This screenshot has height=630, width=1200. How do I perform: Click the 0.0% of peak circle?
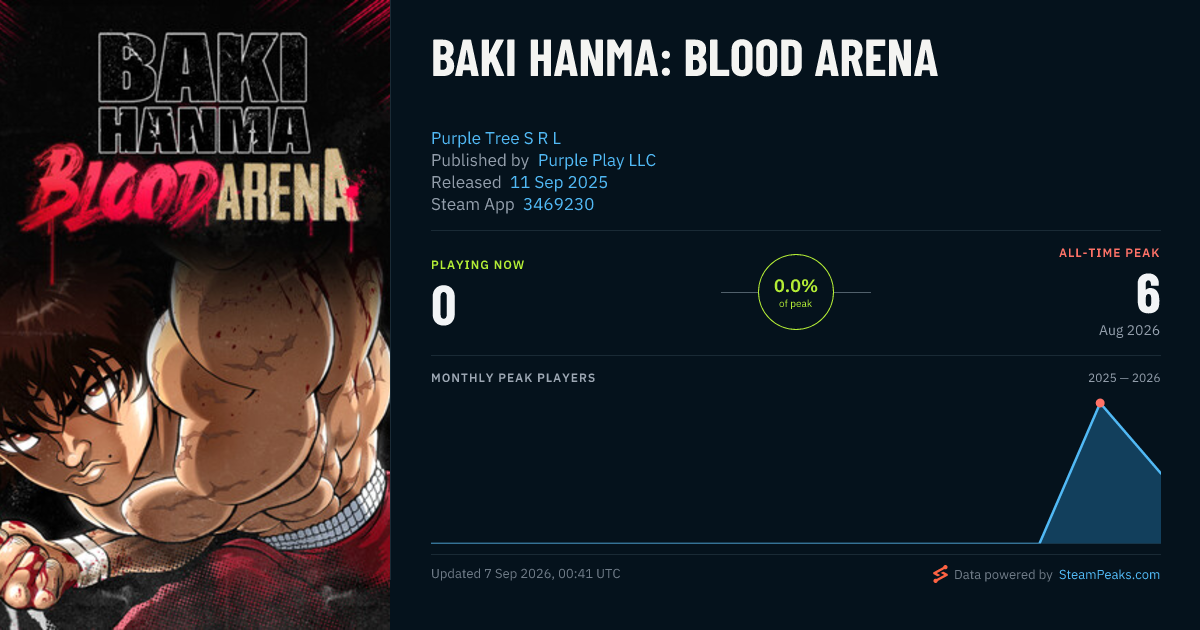[796, 292]
